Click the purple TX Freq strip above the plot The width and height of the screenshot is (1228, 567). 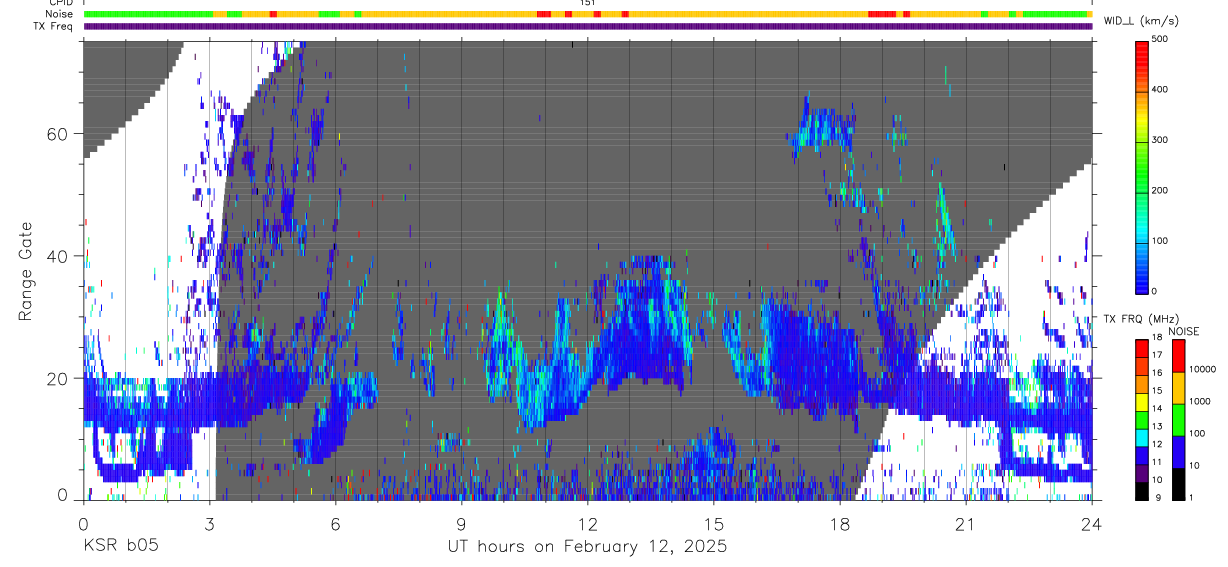588,27
